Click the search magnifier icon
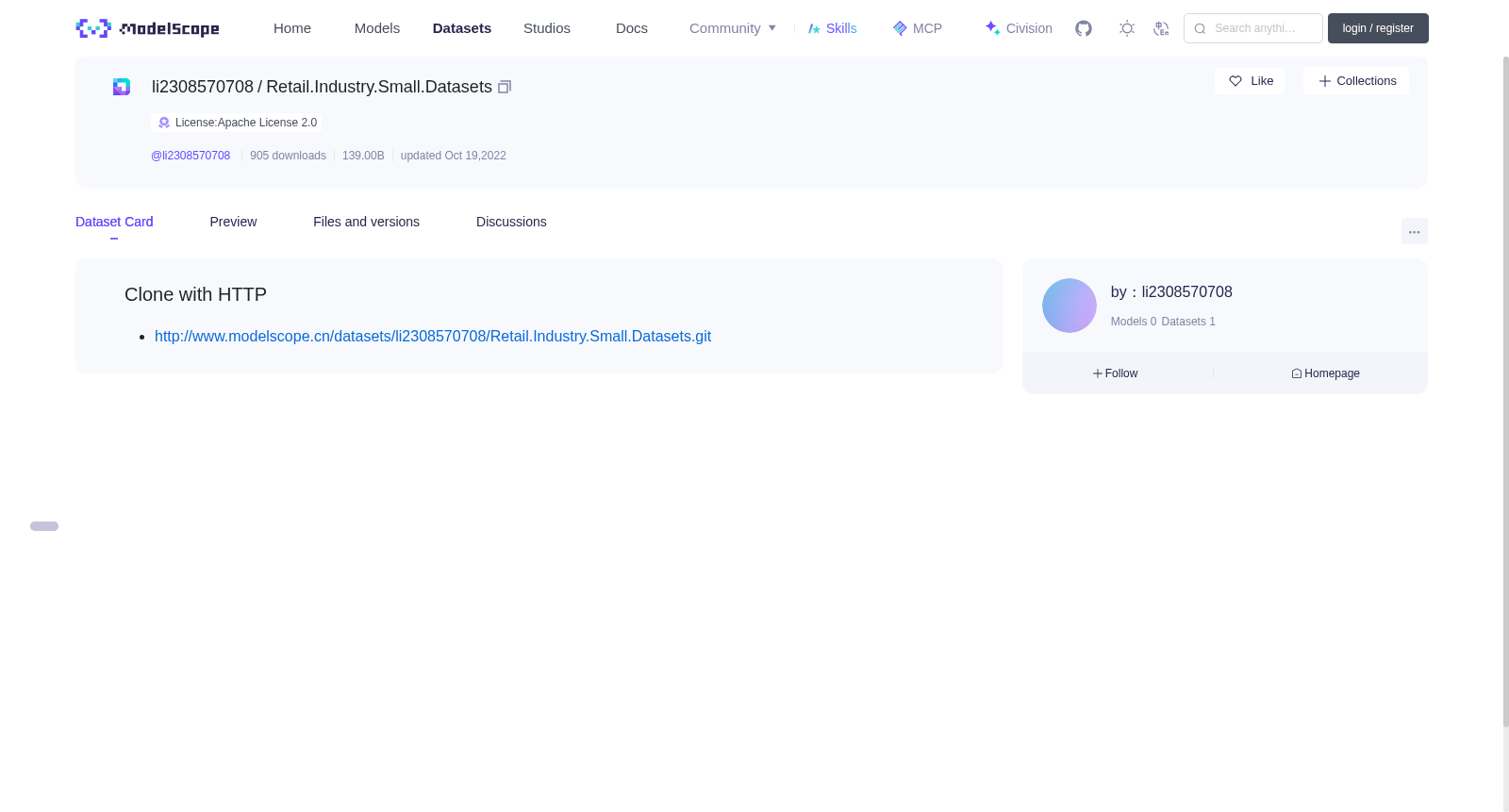The width and height of the screenshot is (1509, 812). point(1200,28)
